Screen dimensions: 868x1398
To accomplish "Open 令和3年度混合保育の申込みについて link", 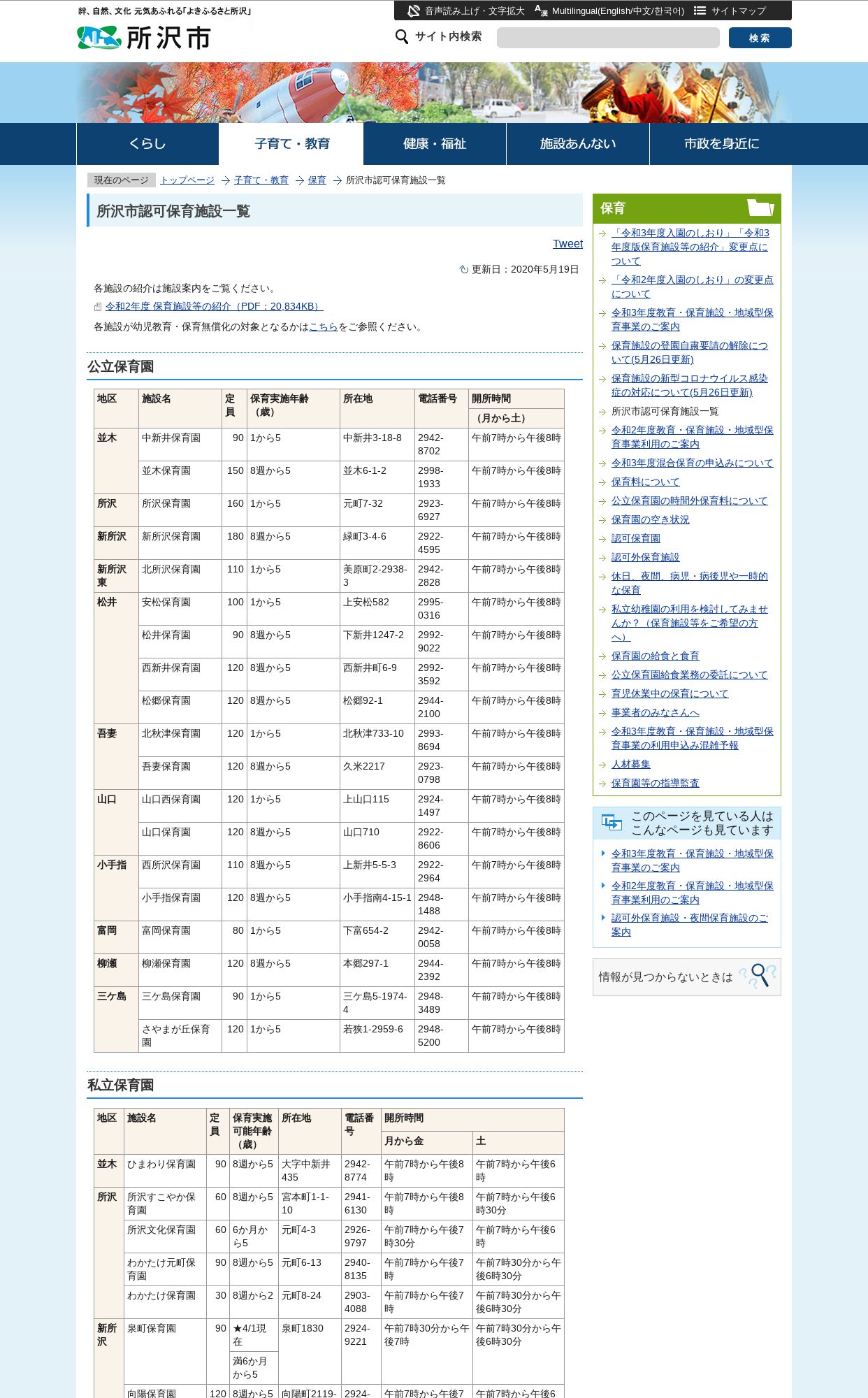I will pyautogui.click(x=693, y=463).
